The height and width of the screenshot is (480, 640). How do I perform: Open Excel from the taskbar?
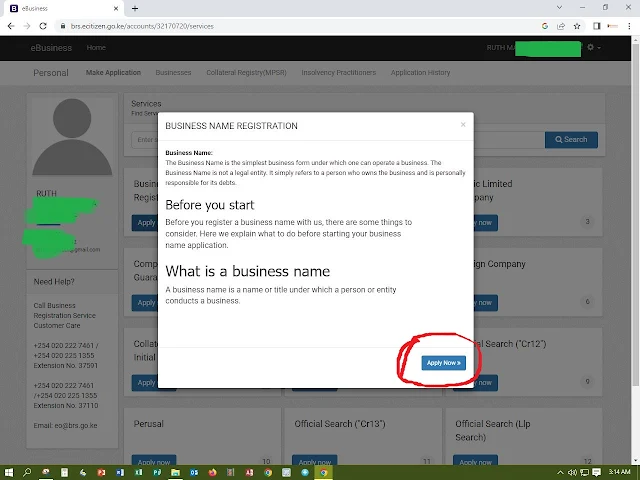[x=139, y=473]
